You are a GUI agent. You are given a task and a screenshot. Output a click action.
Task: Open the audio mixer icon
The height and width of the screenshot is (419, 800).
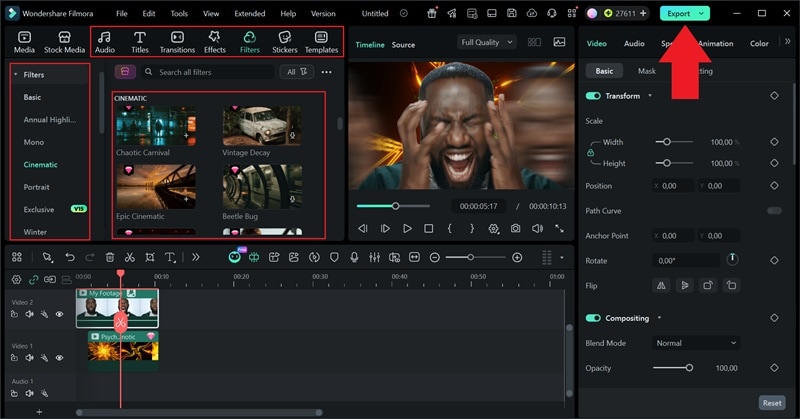tap(374, 257)
